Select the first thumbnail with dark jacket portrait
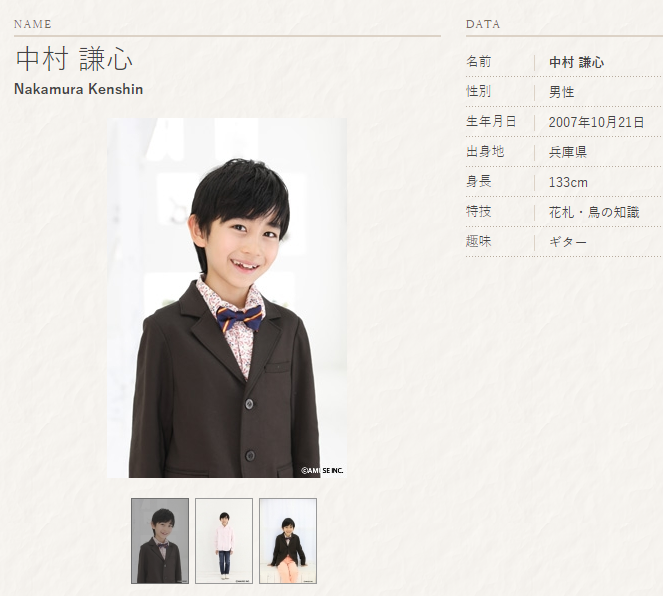The image size is (663, 596). [x=160, y=540]
